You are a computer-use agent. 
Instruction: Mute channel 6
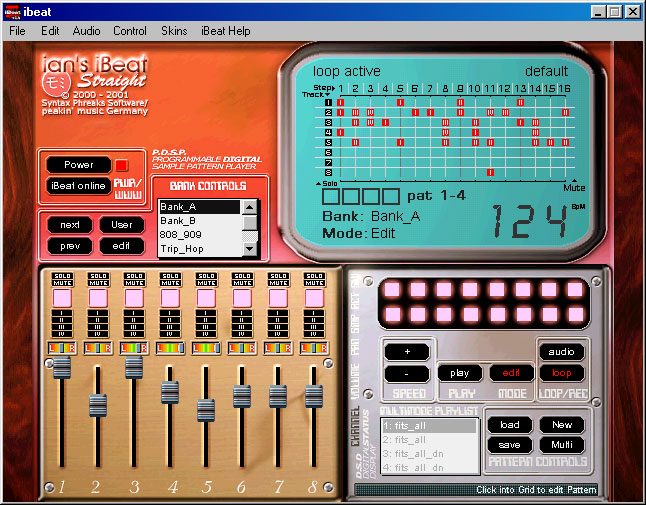point(243,283)
